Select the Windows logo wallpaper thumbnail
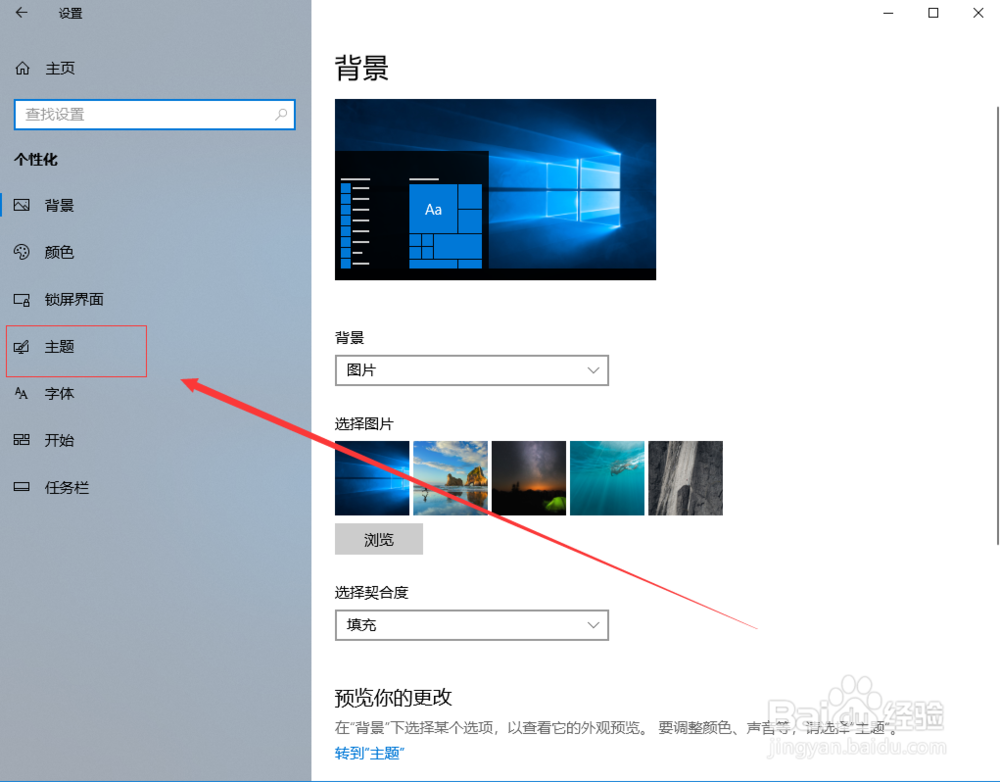Image resolution: width=1000 pixels, height=782 pixels. (x=372, y=478)
